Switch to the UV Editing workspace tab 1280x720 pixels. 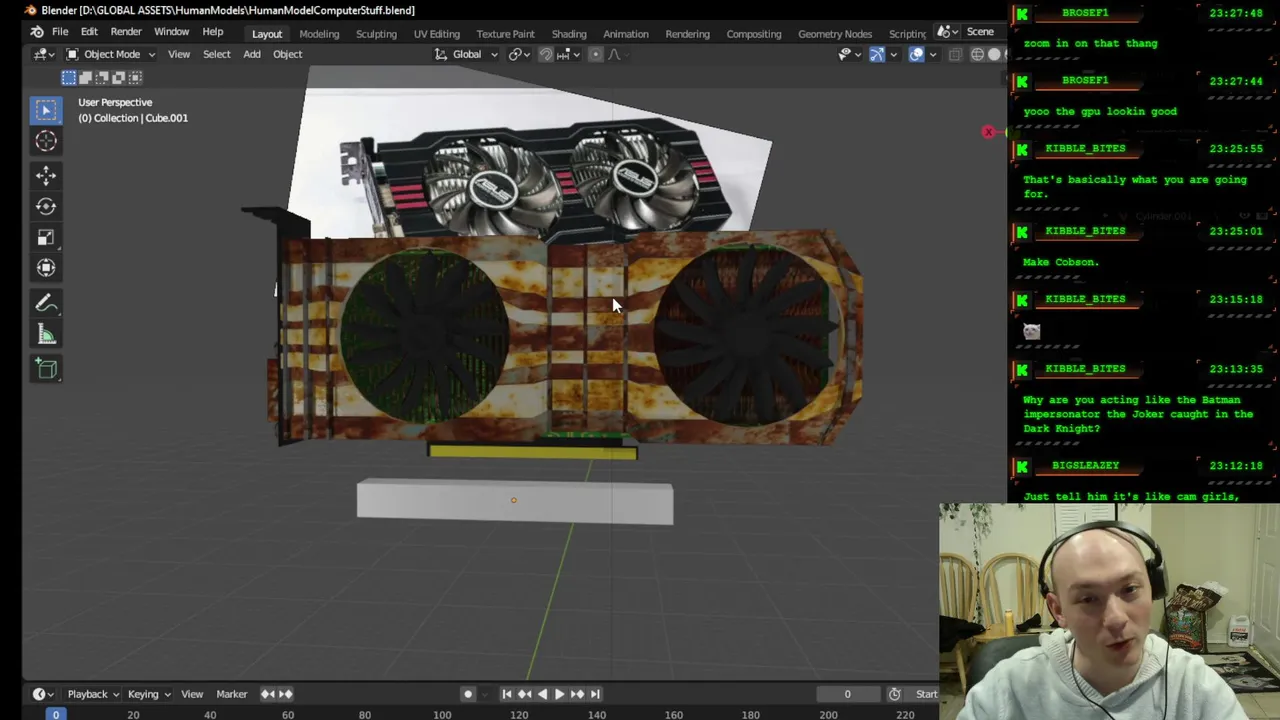tap(437, 33)
